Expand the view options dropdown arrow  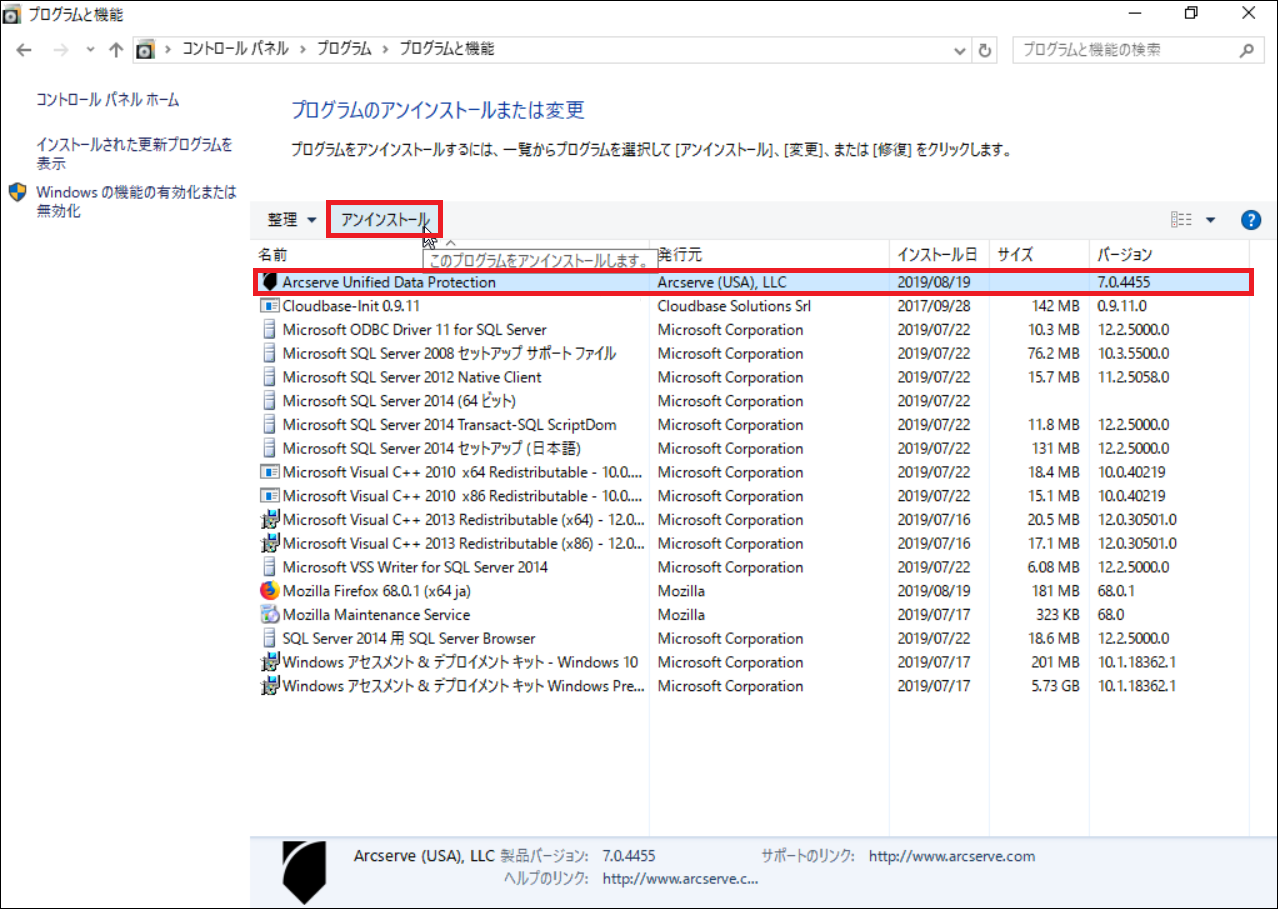click(1210, 220)
